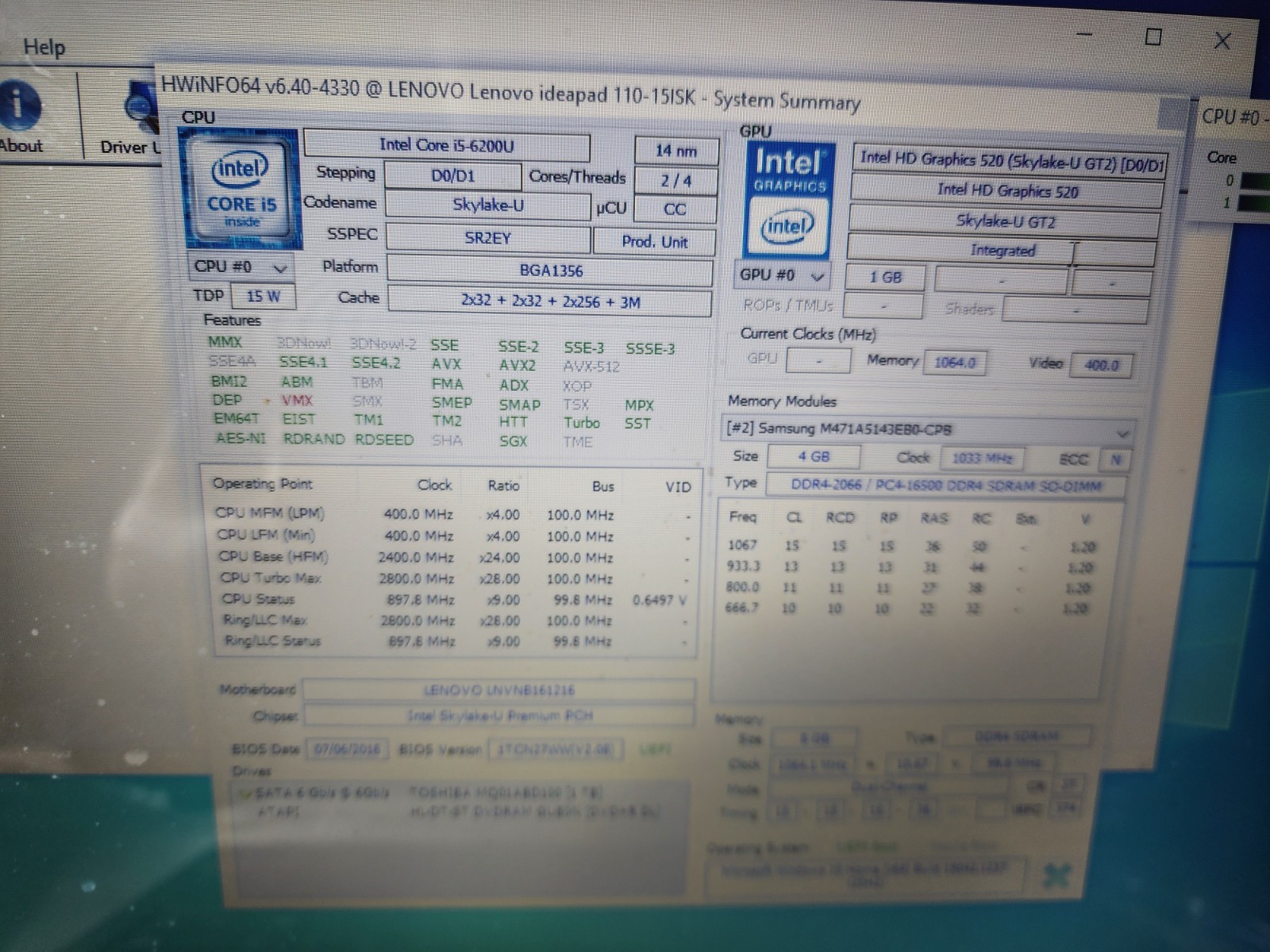Click the Driver Update toolbar icon
The image size is (1270, 952).
[140, 107]
